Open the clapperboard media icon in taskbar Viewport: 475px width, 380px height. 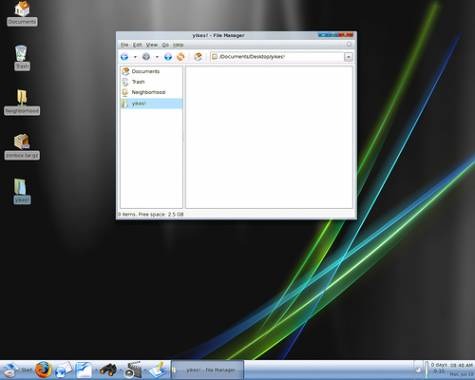(133, 370)
